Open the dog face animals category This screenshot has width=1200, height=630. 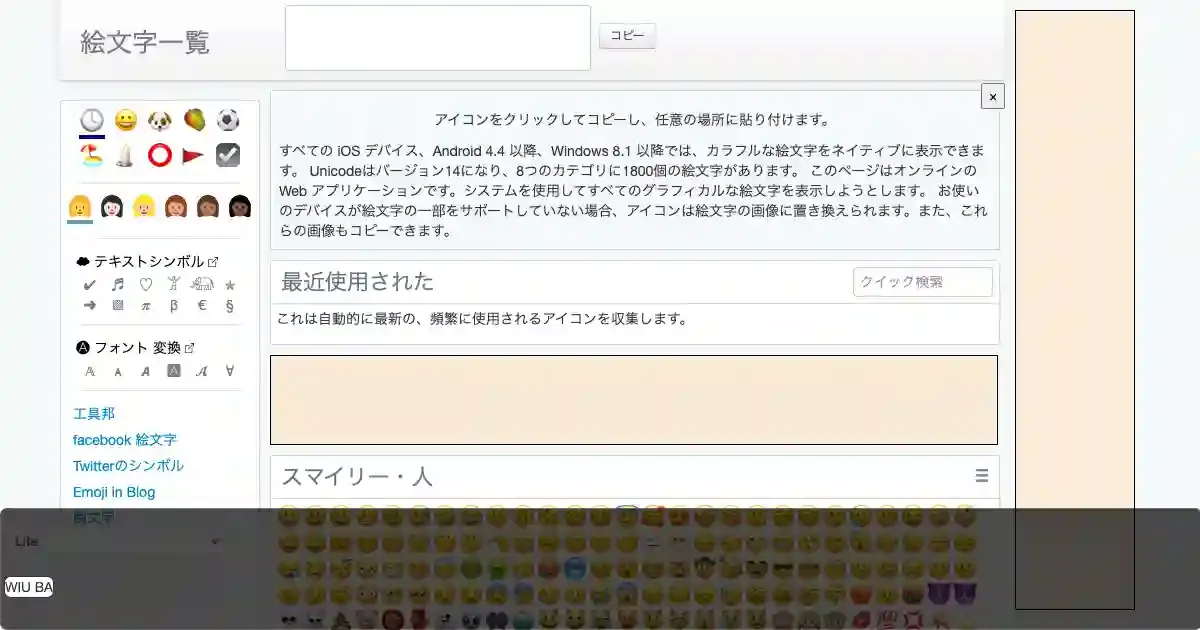pos(160,121)
